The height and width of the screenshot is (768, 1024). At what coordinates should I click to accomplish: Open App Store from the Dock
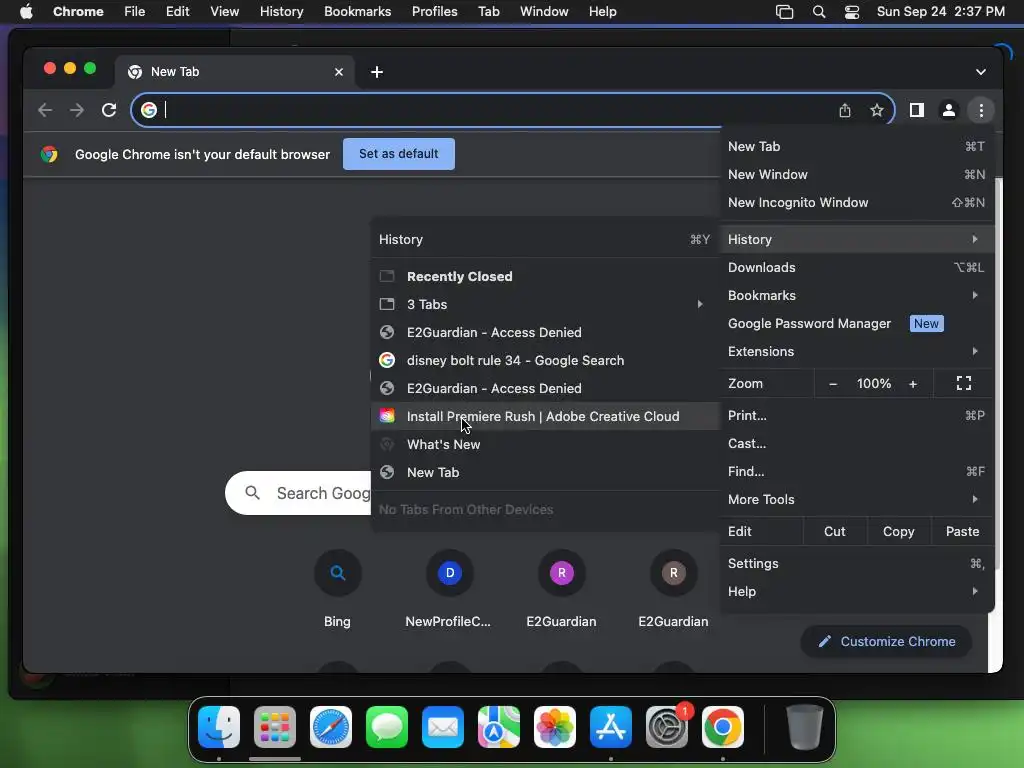(x=611, y=727)
